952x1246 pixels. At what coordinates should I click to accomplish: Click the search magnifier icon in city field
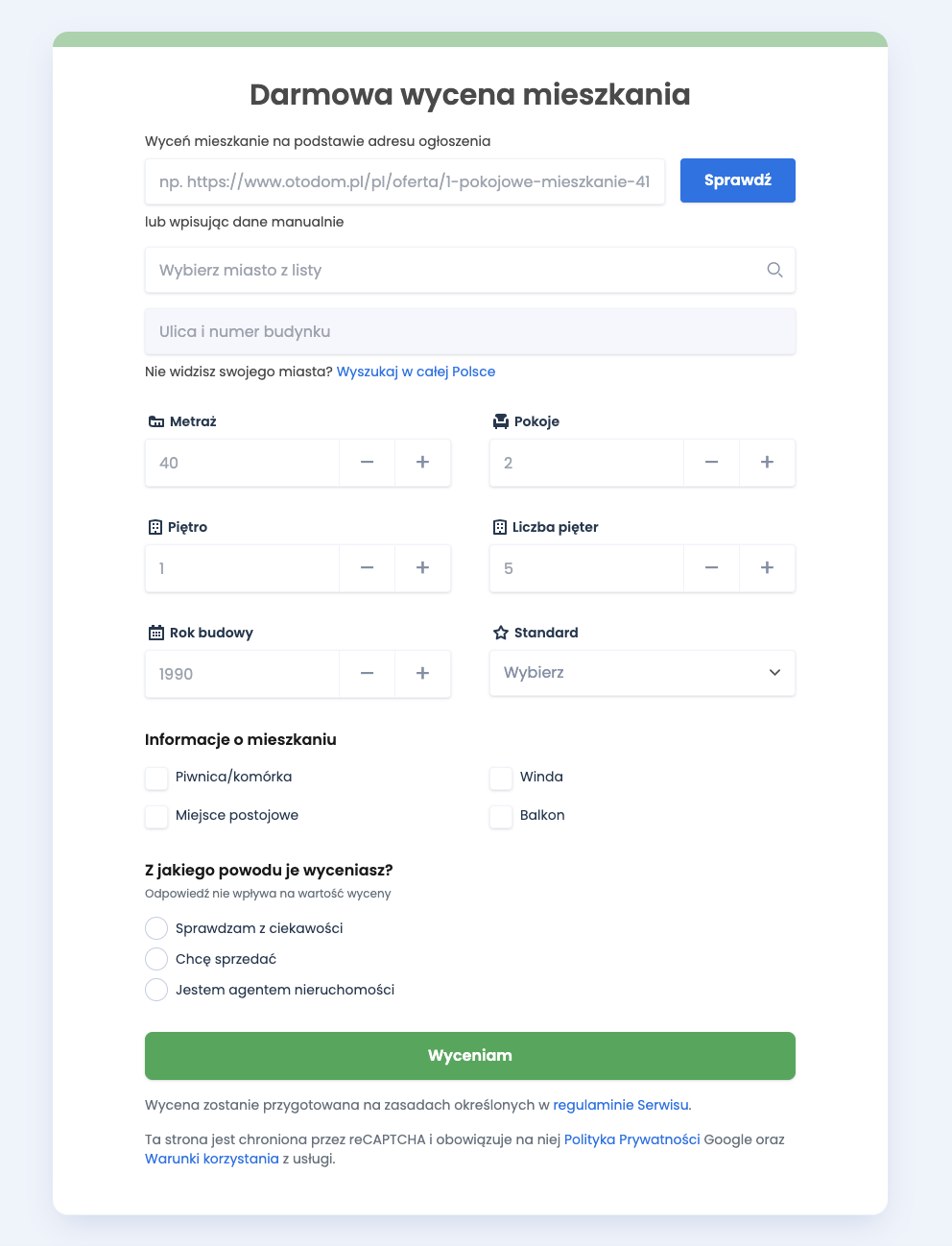tap(774, 270)
